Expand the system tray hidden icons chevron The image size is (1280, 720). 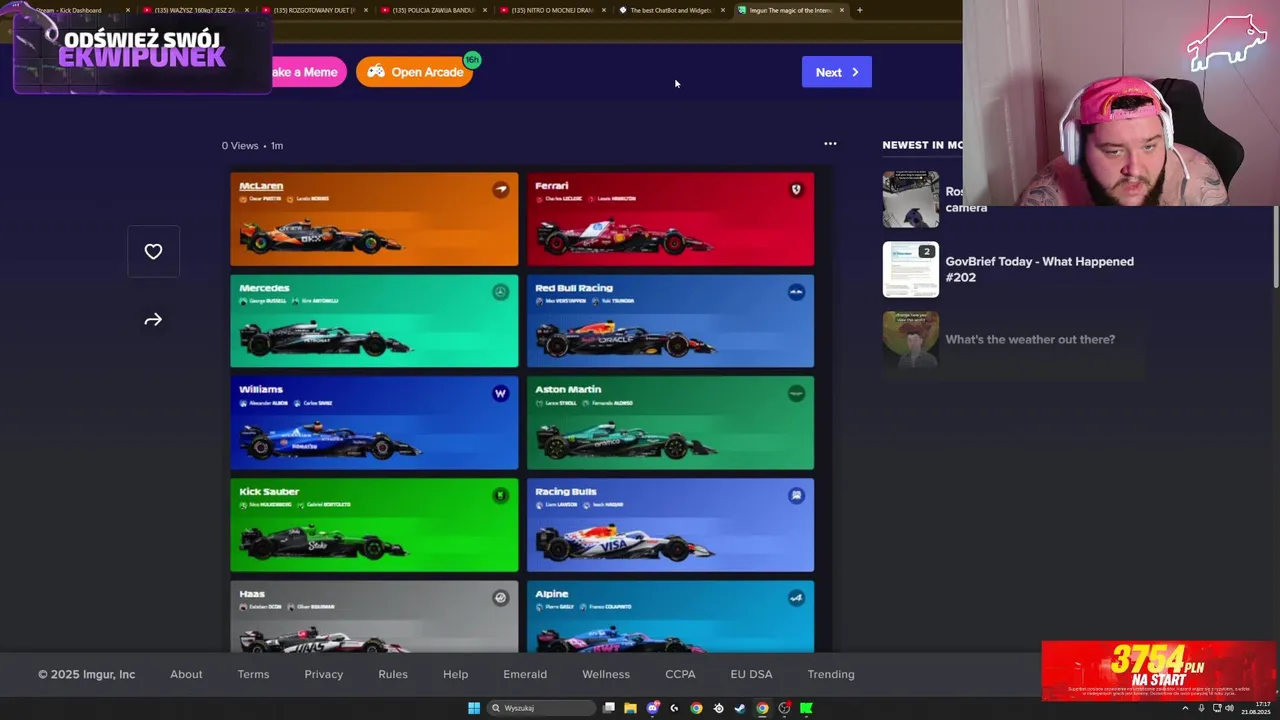pos(1186,708)
